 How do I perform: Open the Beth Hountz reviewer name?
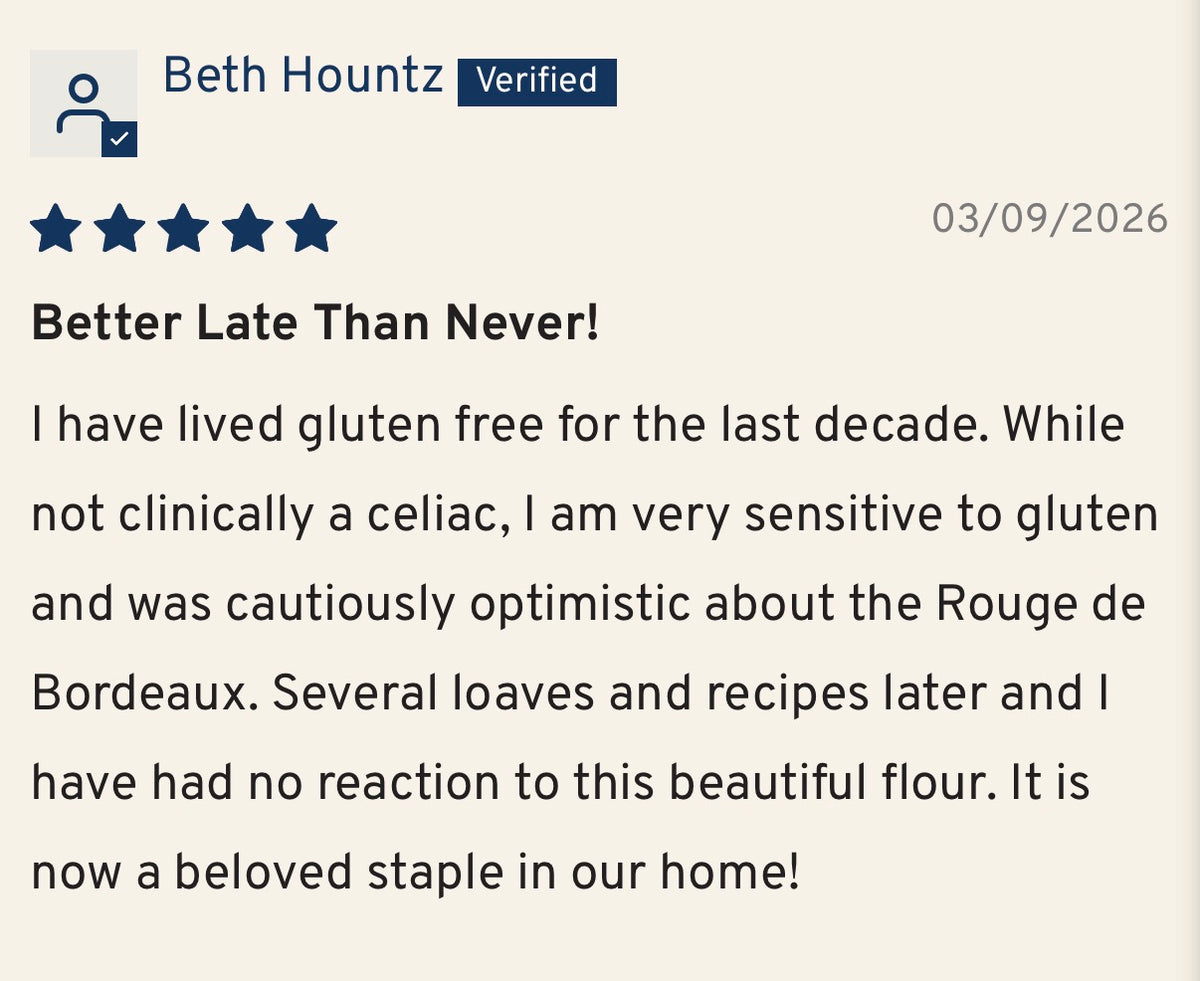(x=303, y=76)
